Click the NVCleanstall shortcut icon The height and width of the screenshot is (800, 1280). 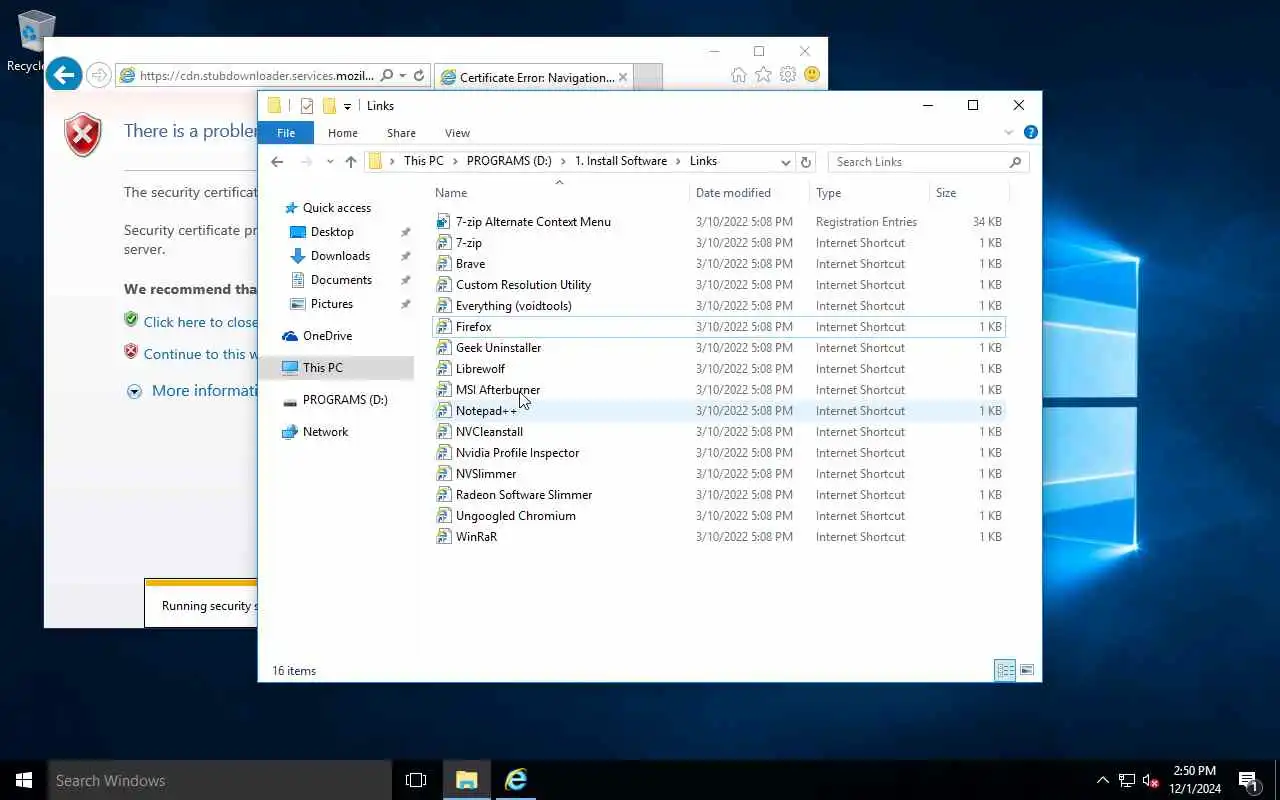pyautogui.click(x=444, y=432)
